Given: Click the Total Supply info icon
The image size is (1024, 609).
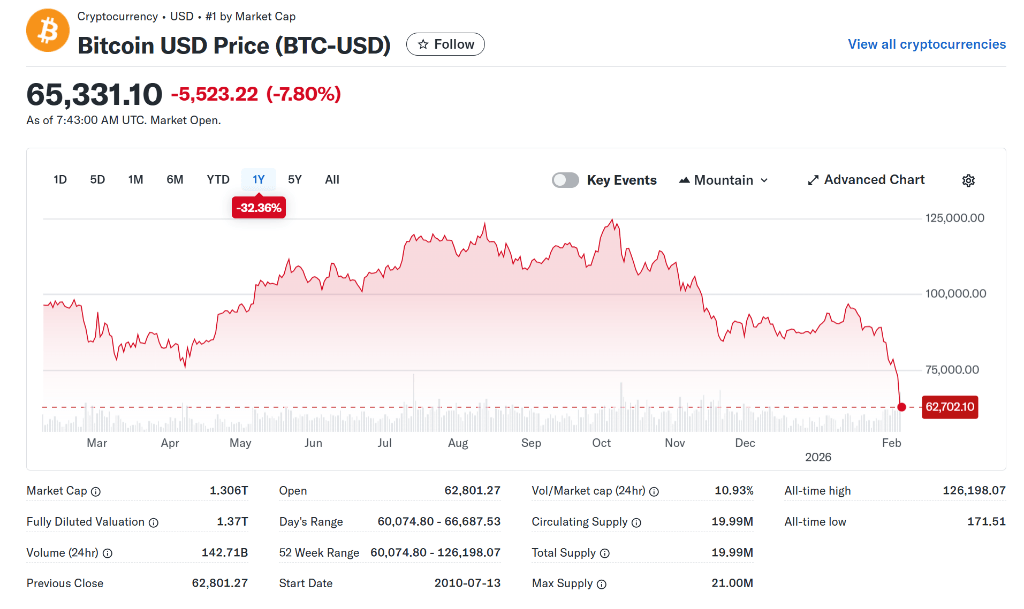Looking at the screenshot, I should [605, 554].
